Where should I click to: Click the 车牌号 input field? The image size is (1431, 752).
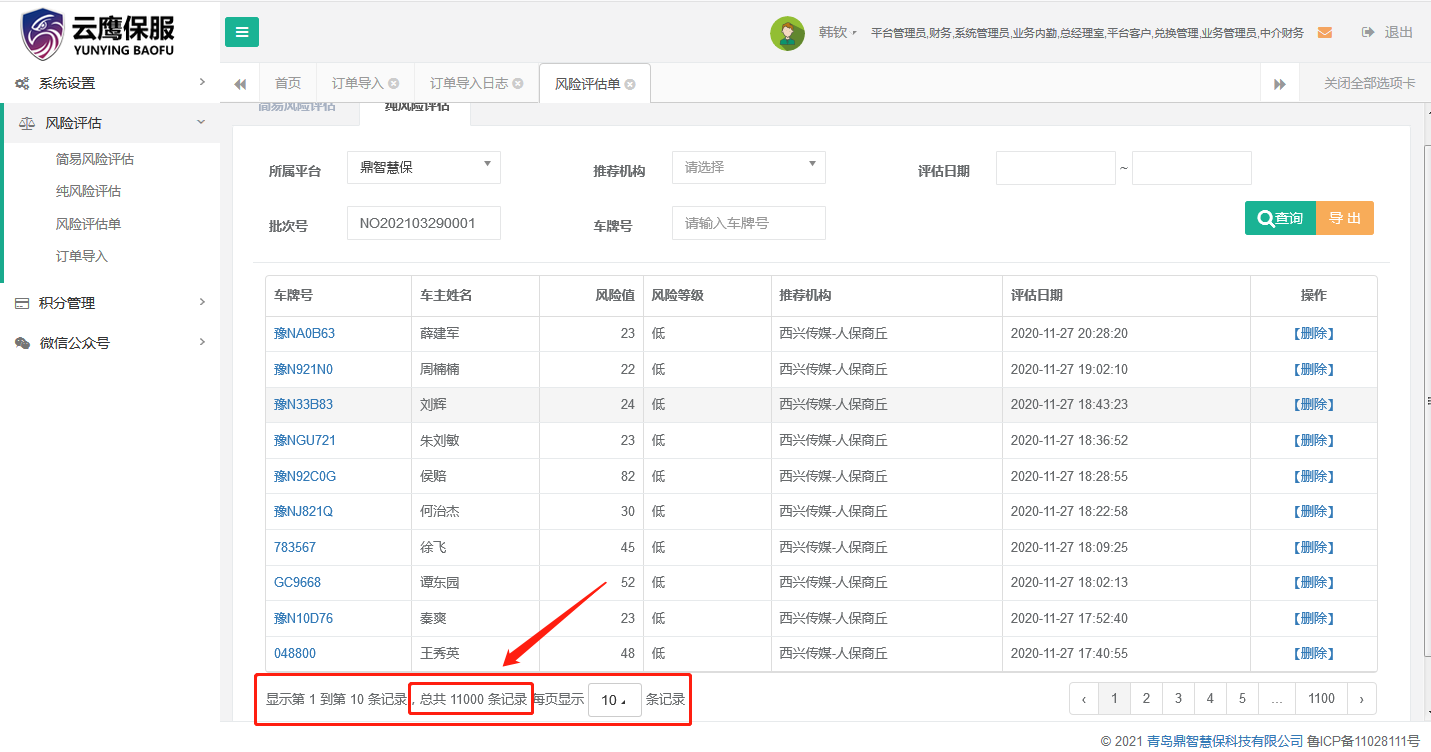pos(748,223)
